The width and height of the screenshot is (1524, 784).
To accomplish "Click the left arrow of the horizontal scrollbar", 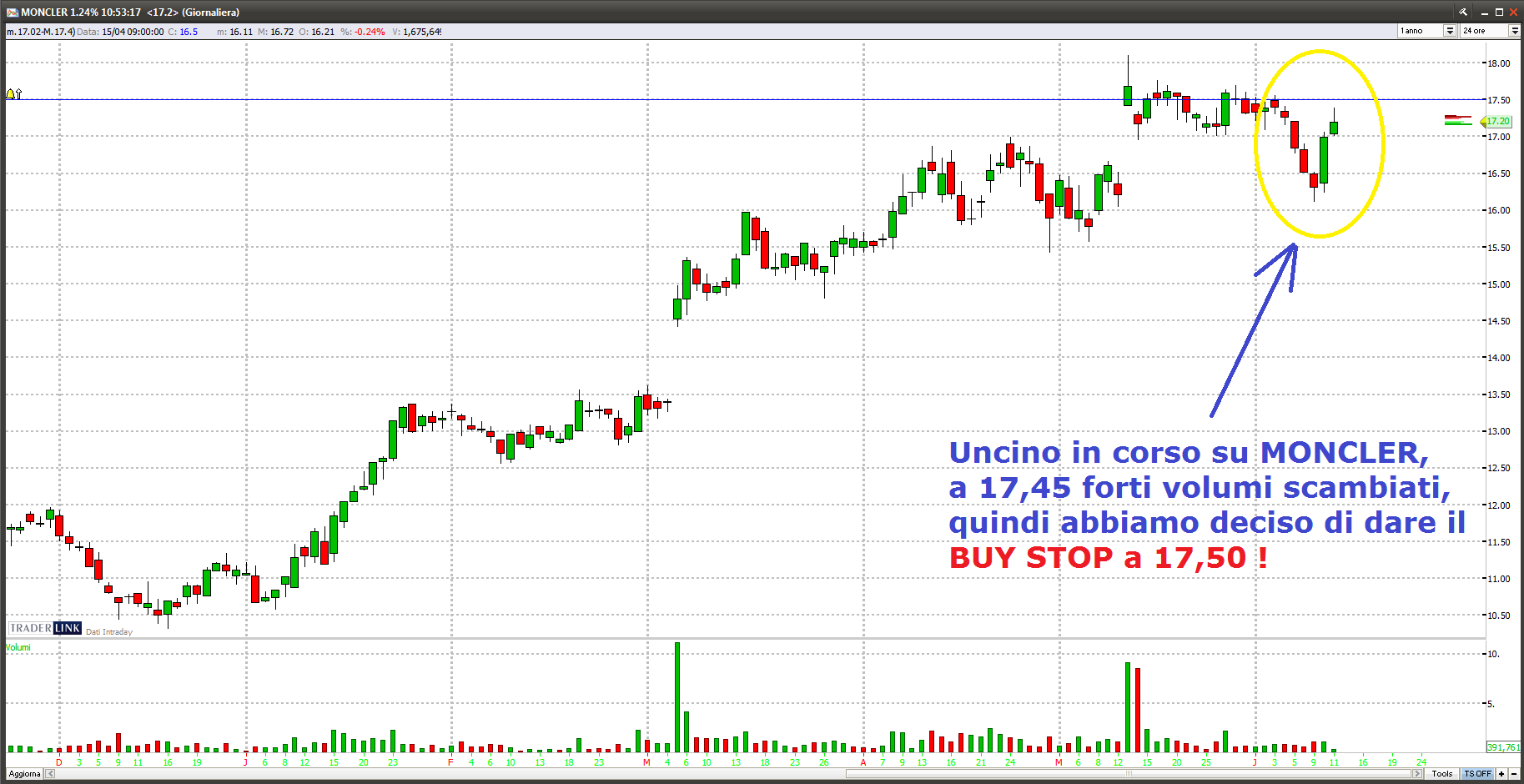I will pyautogui.click(x=50, y=773).
